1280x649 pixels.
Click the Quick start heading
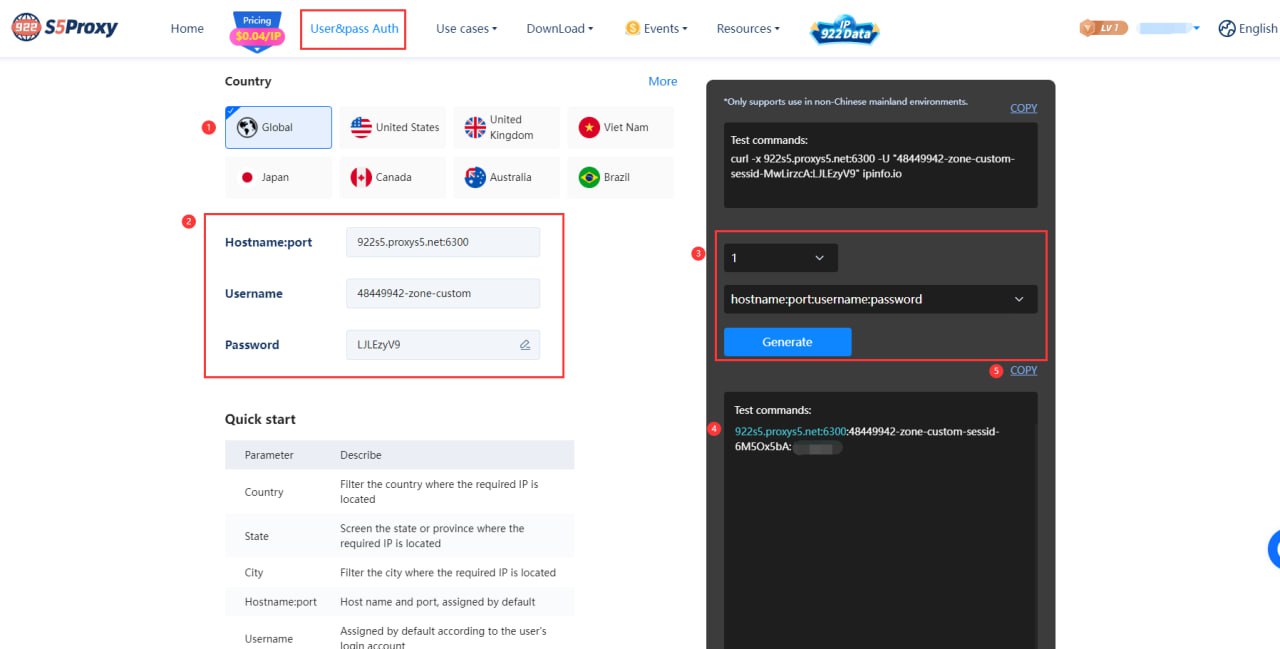[260, 419]
